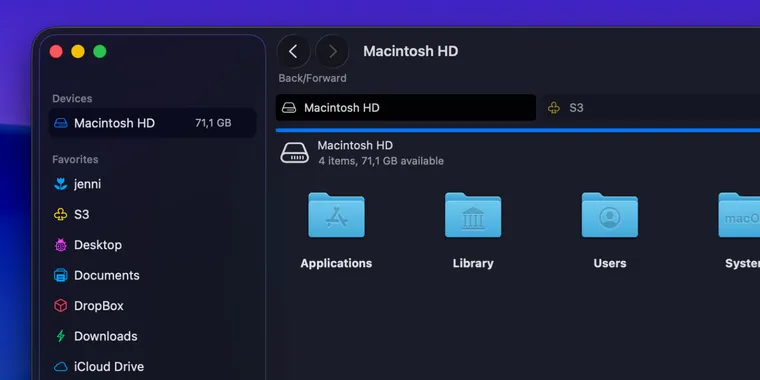Screen dimensions: 760x380
Task: Open the jenni home folder in Favorites
Action: tap(152, 184)
